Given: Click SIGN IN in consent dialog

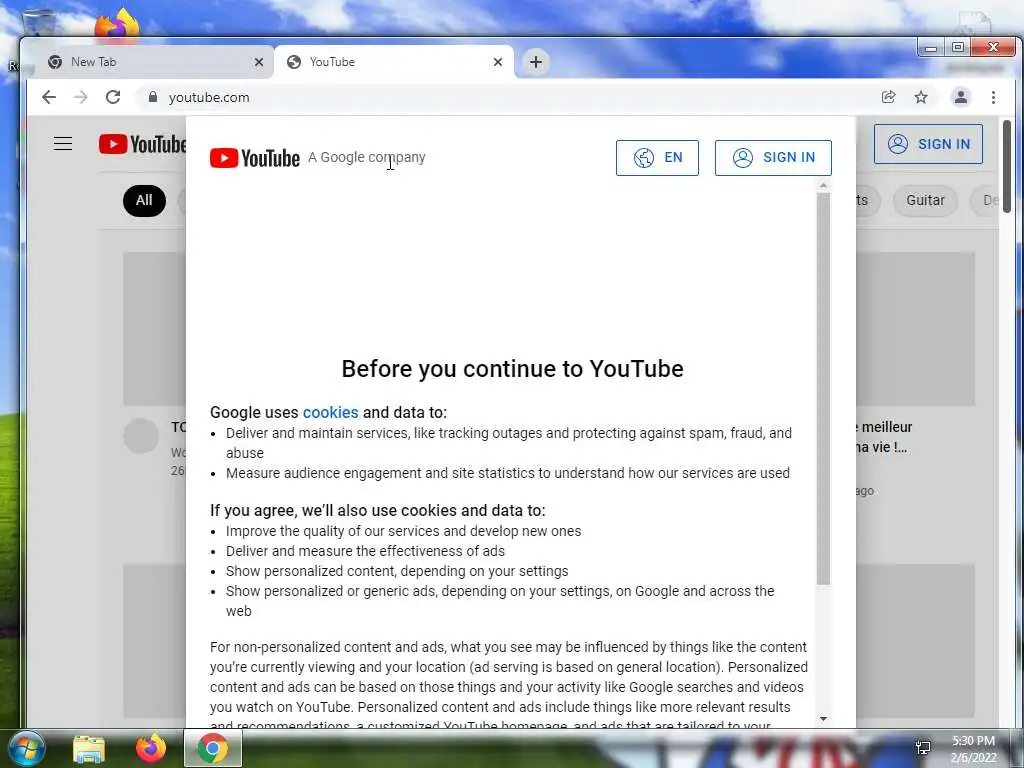Looking at the screenshot, I should (x=773, y=157).
